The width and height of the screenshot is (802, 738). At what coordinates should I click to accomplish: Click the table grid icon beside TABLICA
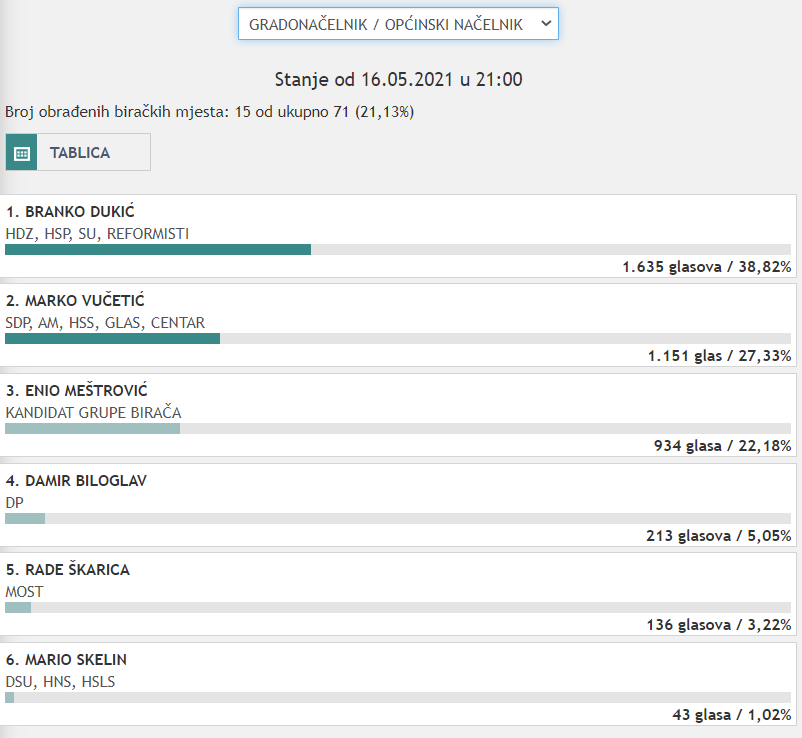click(22, 153)
